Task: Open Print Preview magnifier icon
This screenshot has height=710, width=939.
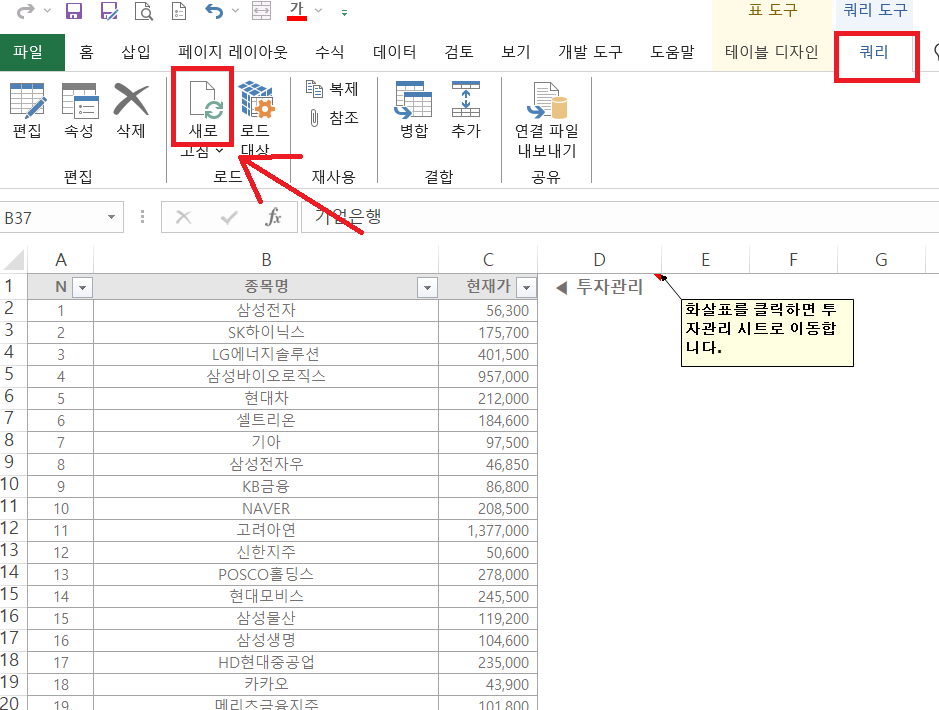Action: [x=144, y=11]
